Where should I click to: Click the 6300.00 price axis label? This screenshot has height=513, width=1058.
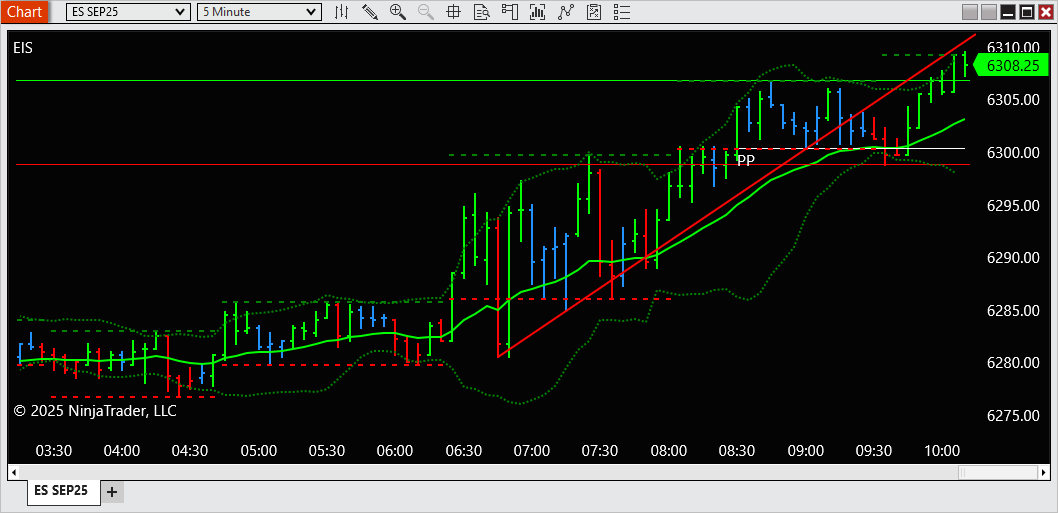pyautogui.click(x=1013, y=153)
